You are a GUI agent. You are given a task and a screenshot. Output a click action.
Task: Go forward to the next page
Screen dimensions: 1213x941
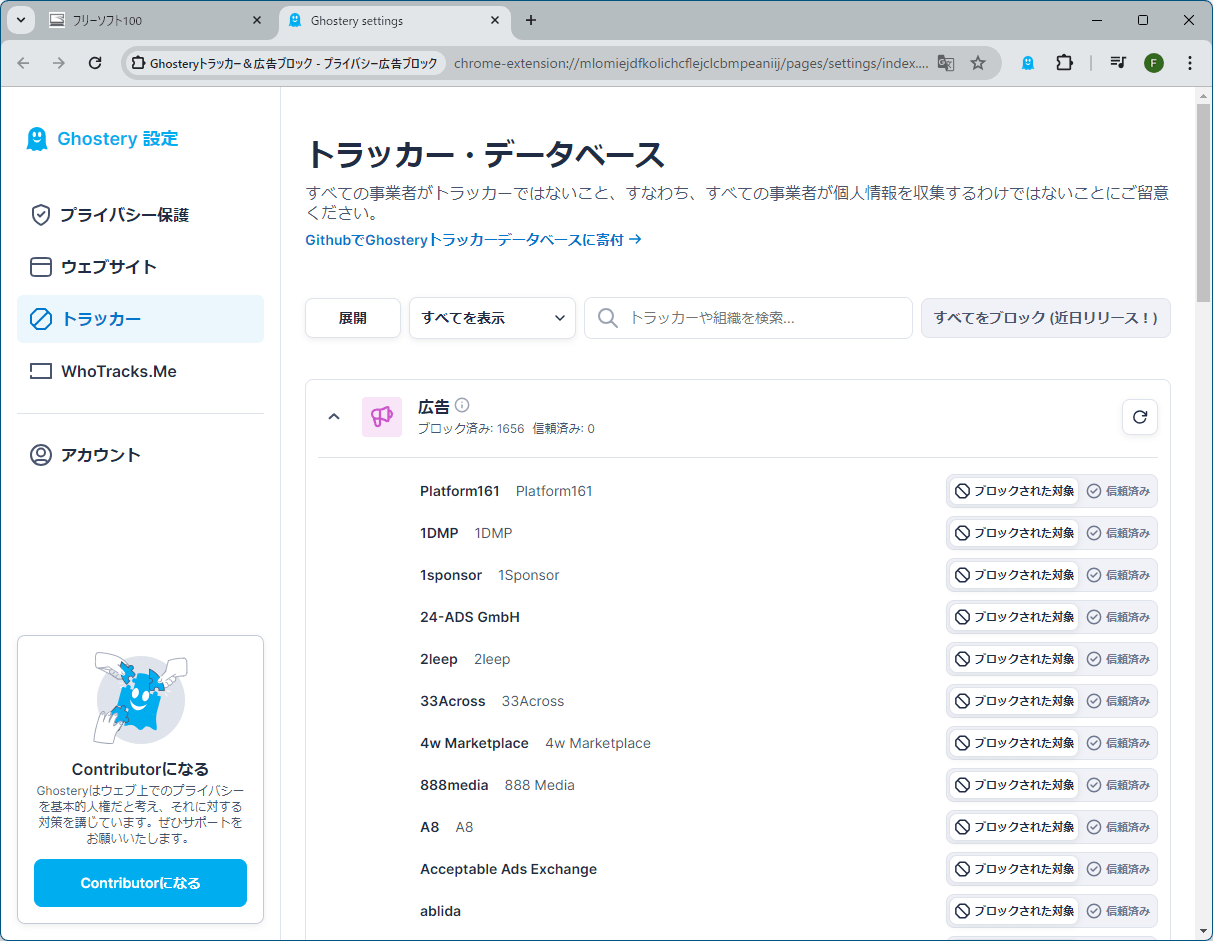[59, 63]
